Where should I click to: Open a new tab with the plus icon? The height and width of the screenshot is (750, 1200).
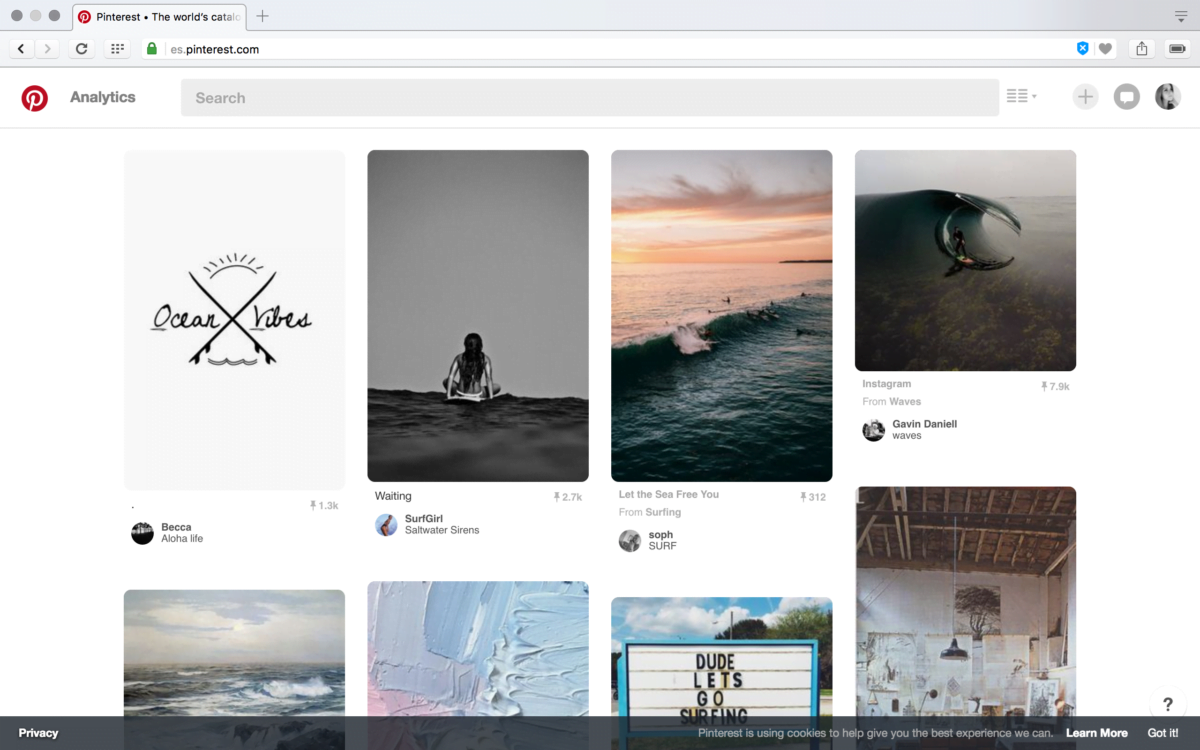[262, 16]
